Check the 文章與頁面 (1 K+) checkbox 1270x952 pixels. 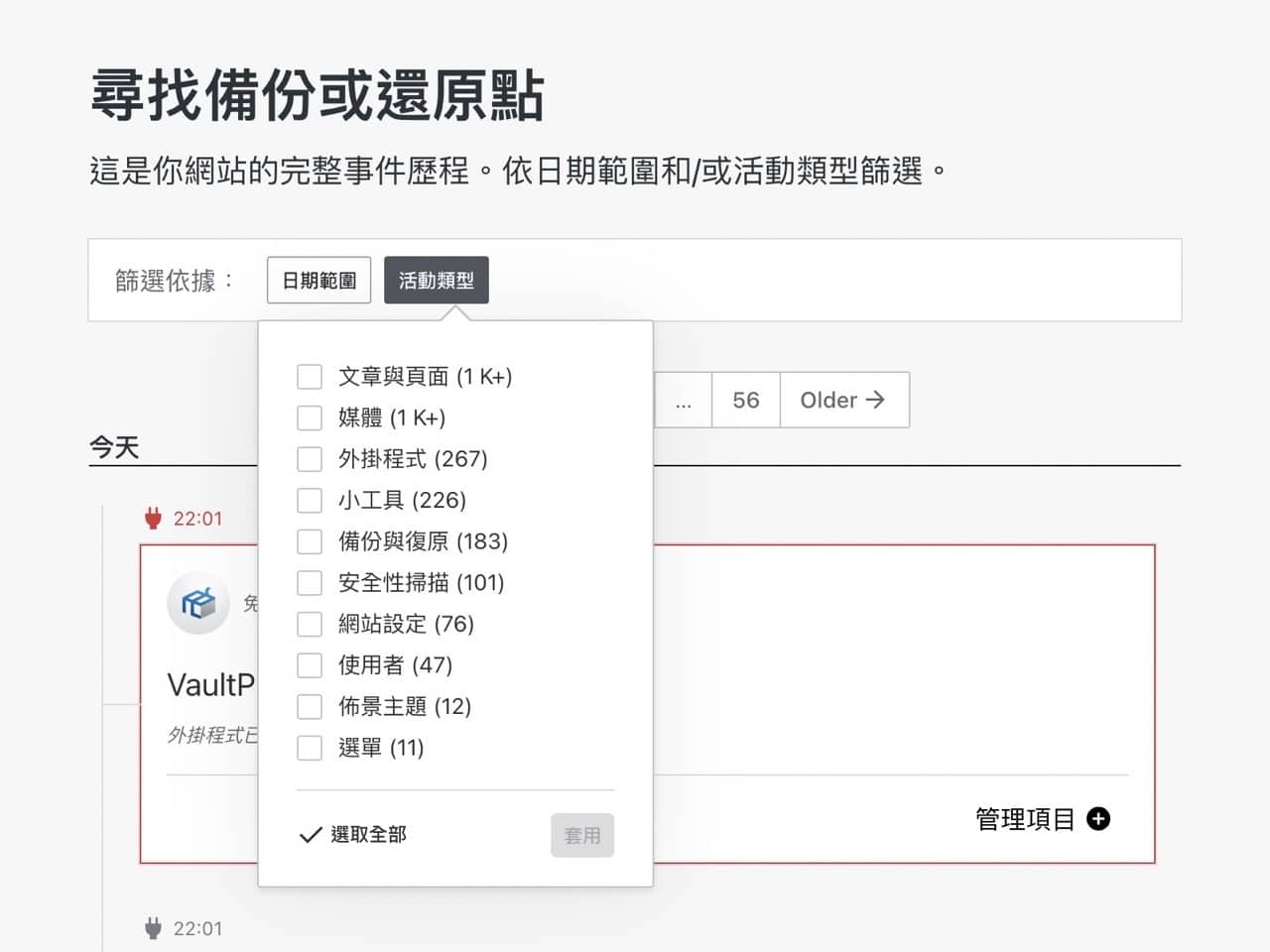[x=310, y=377]
